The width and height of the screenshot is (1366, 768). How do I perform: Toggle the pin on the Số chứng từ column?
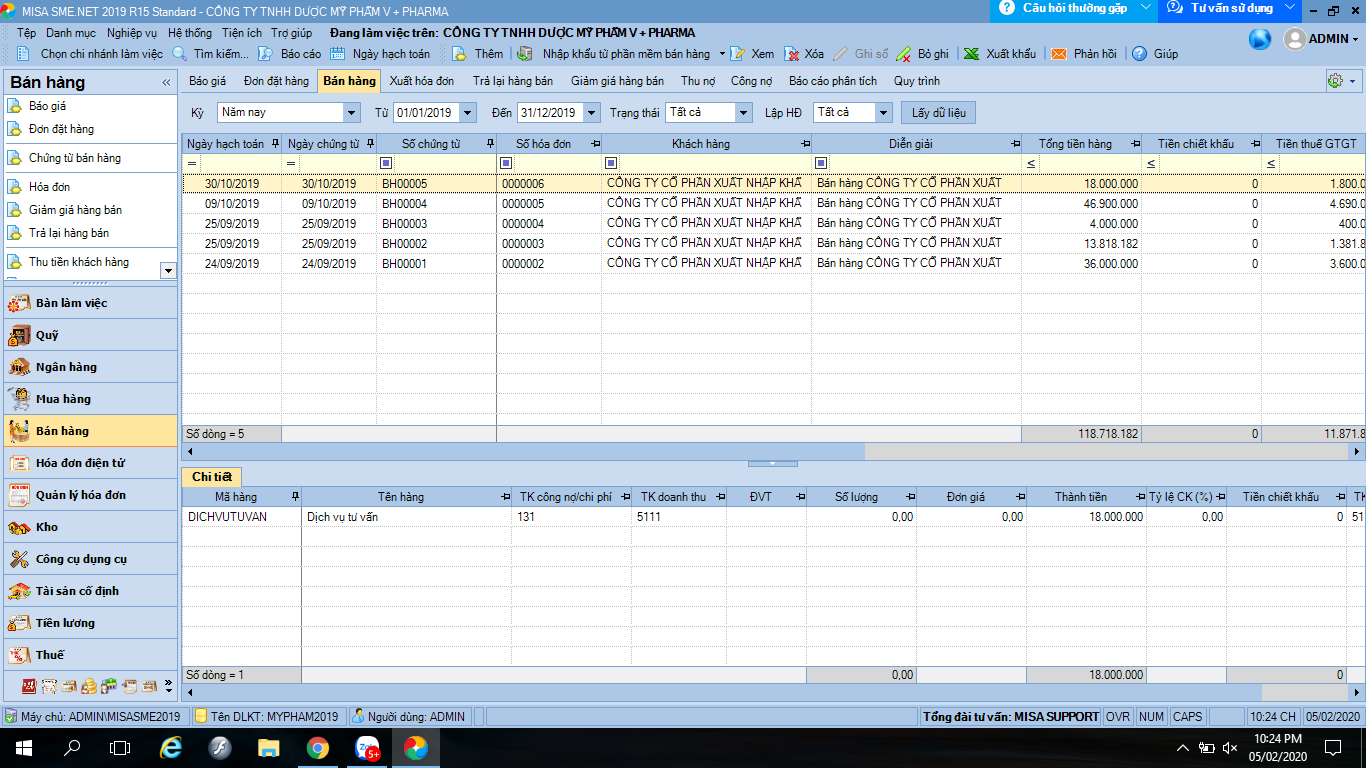tap(489, 144)
